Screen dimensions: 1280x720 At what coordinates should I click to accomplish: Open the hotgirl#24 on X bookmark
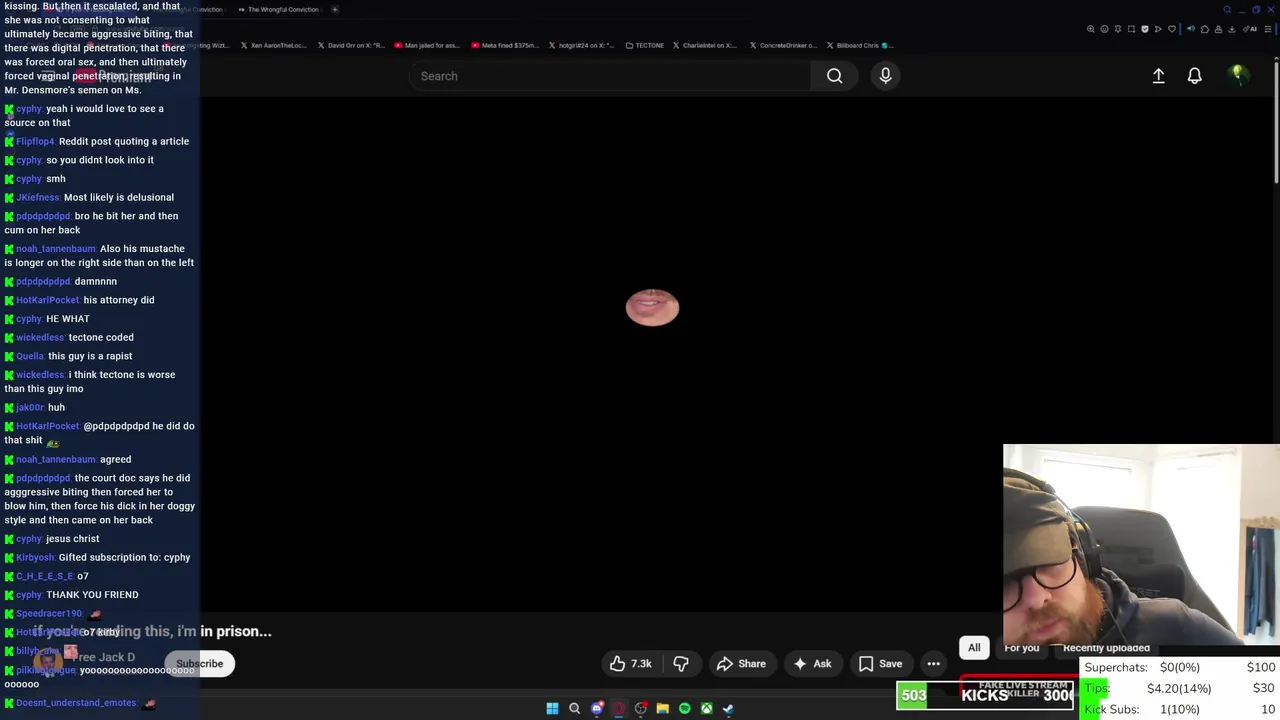coord(581,45)
